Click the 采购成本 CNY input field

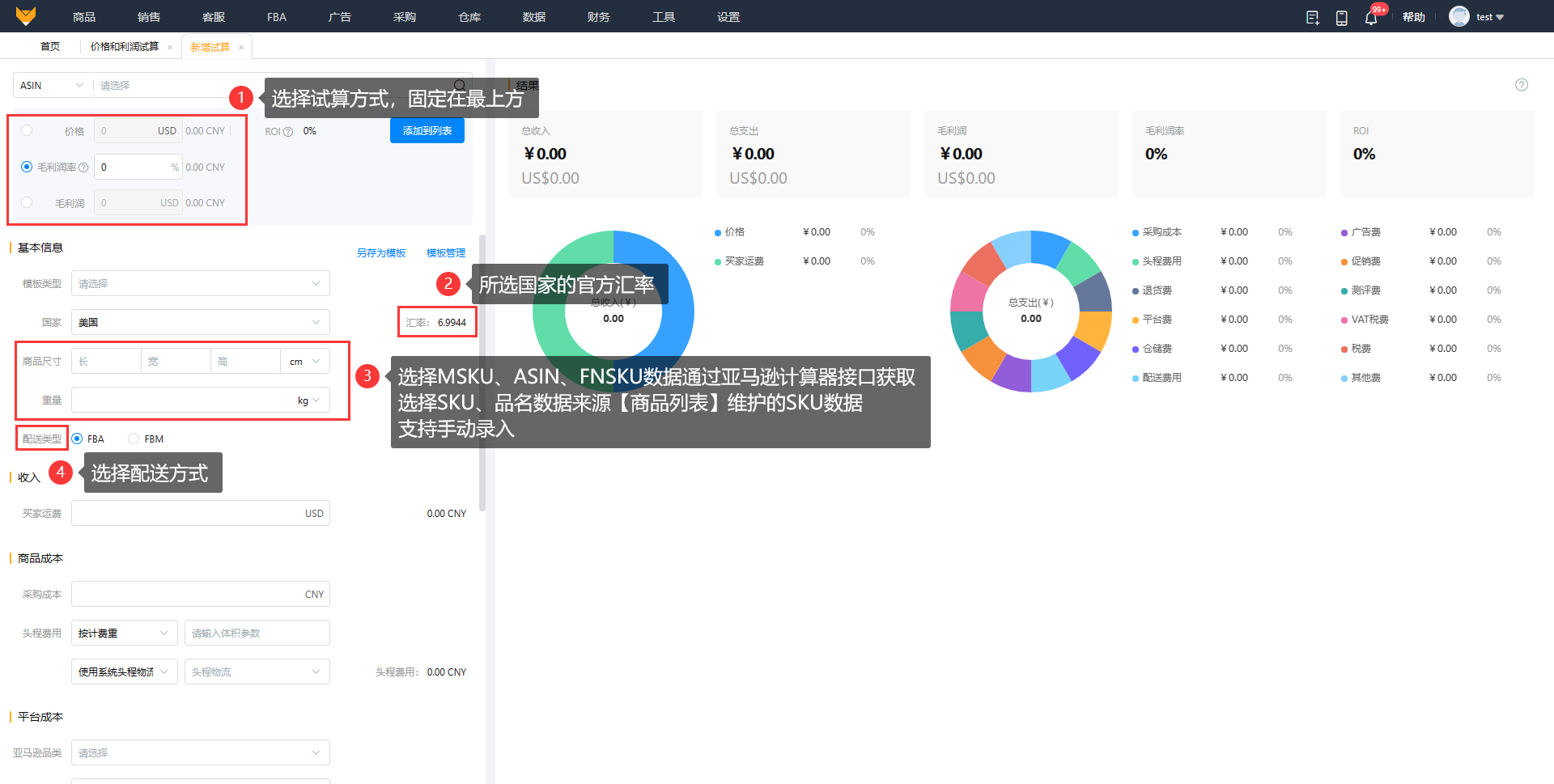tap(201, 594)
